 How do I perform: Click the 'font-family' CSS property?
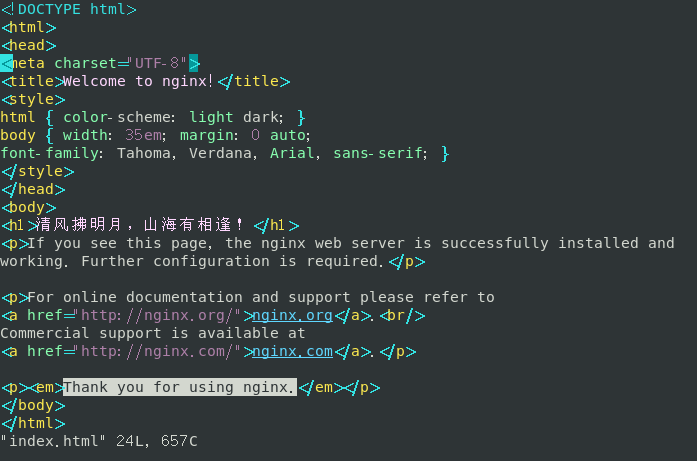tap(50, 153)
